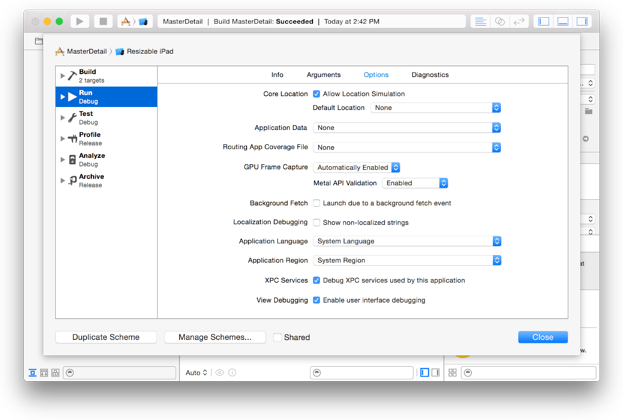This screenshot has height=420, width=623.
Task: Switch to the Diagnostics tab
Action: (430, 75)
